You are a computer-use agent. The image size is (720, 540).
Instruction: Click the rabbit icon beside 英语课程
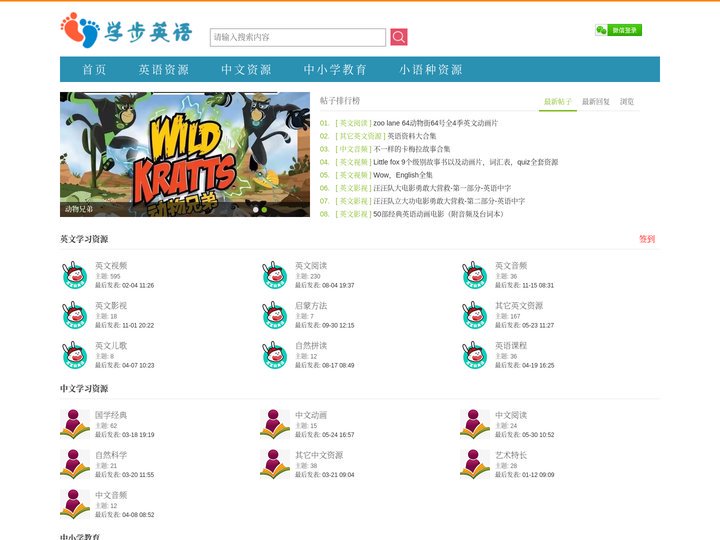point(474,355)
